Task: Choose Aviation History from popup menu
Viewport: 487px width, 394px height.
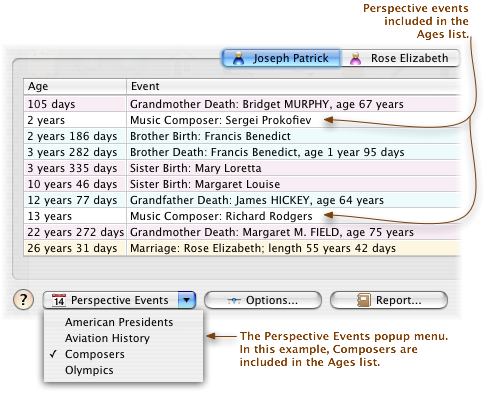Action: (123, 338)
